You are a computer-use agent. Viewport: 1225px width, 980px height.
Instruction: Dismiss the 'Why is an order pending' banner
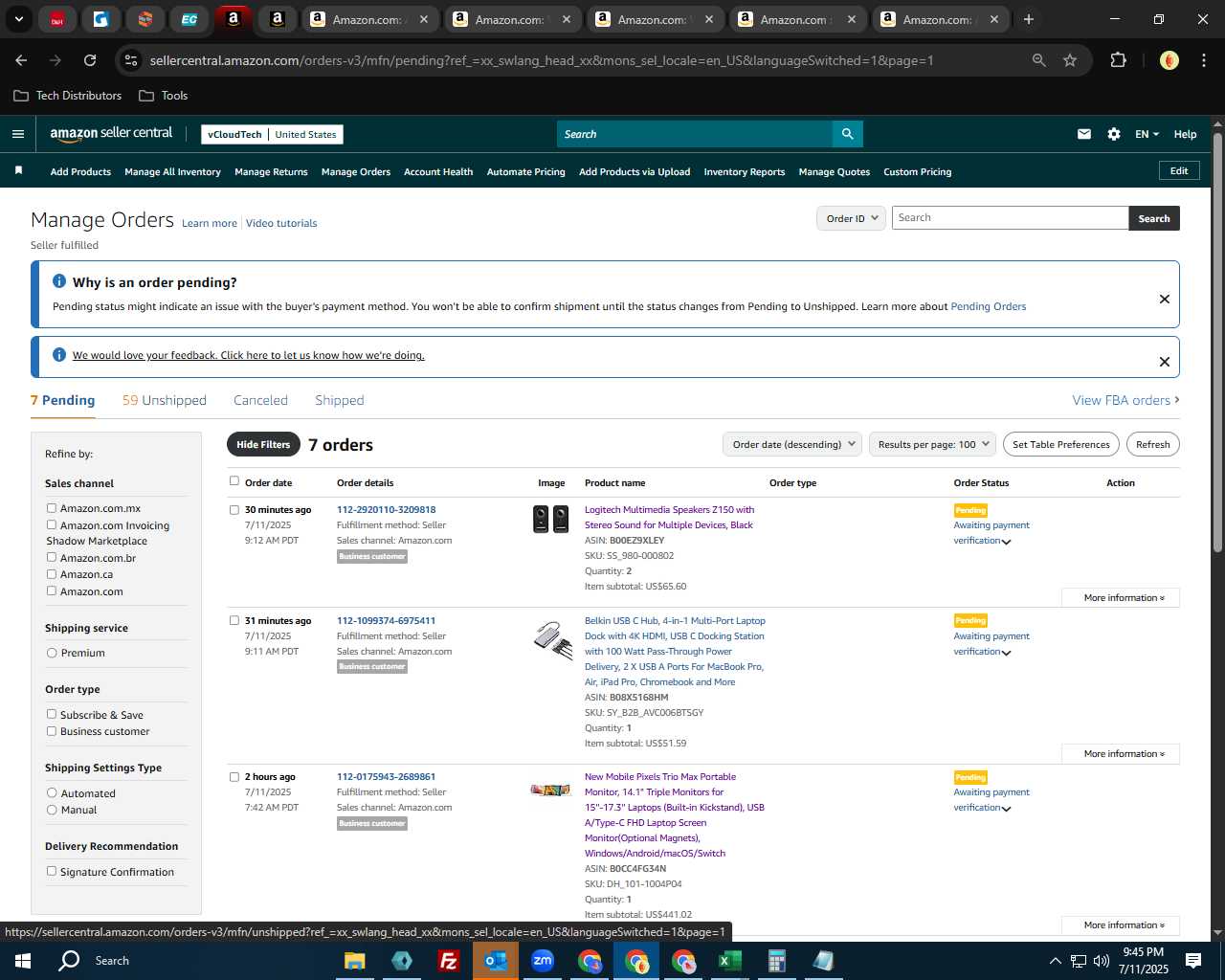pos(1165,299)
